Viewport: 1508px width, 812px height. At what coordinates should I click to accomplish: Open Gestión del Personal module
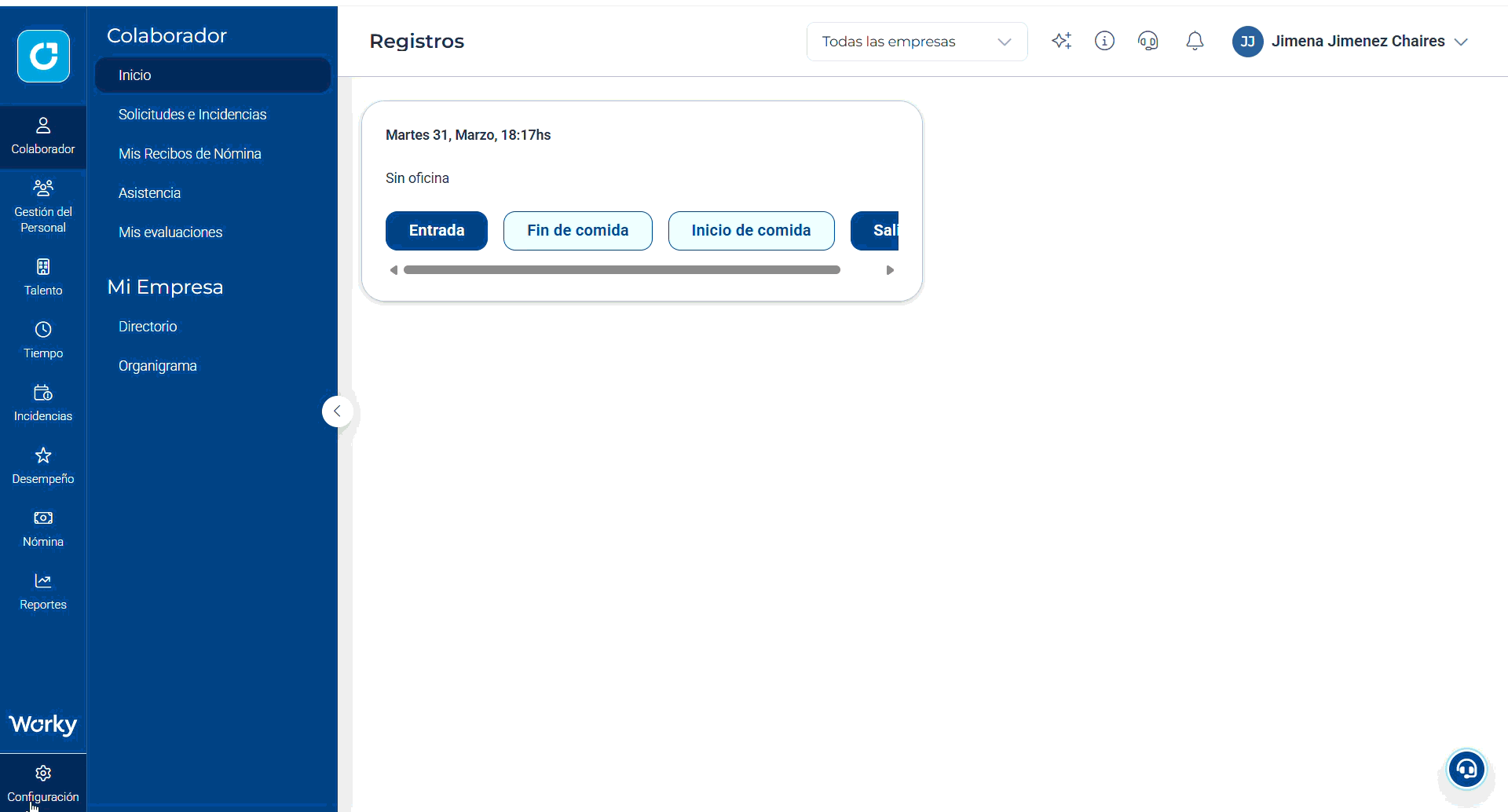pos(43,207)
